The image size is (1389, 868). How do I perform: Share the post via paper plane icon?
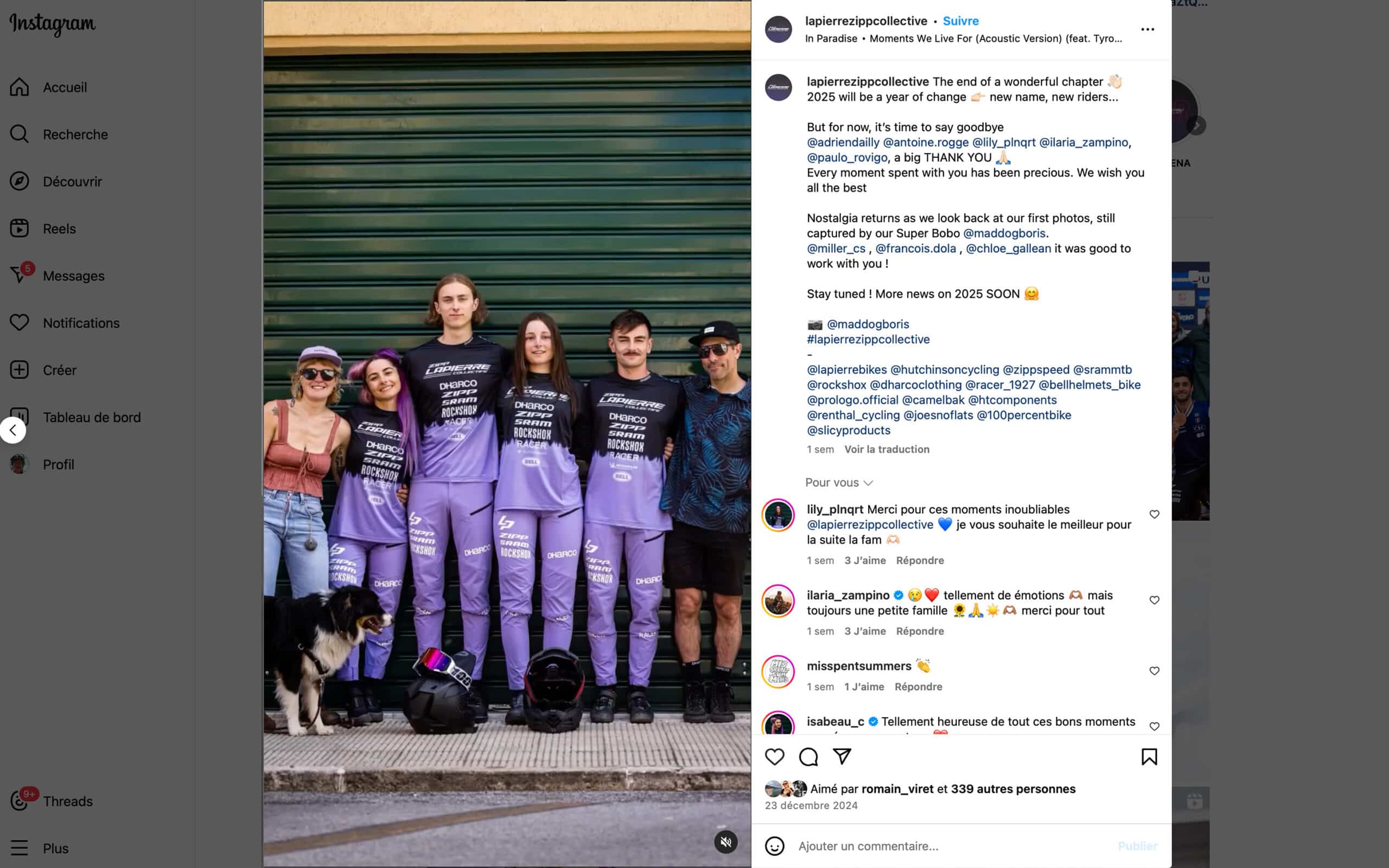coord(842,756)
